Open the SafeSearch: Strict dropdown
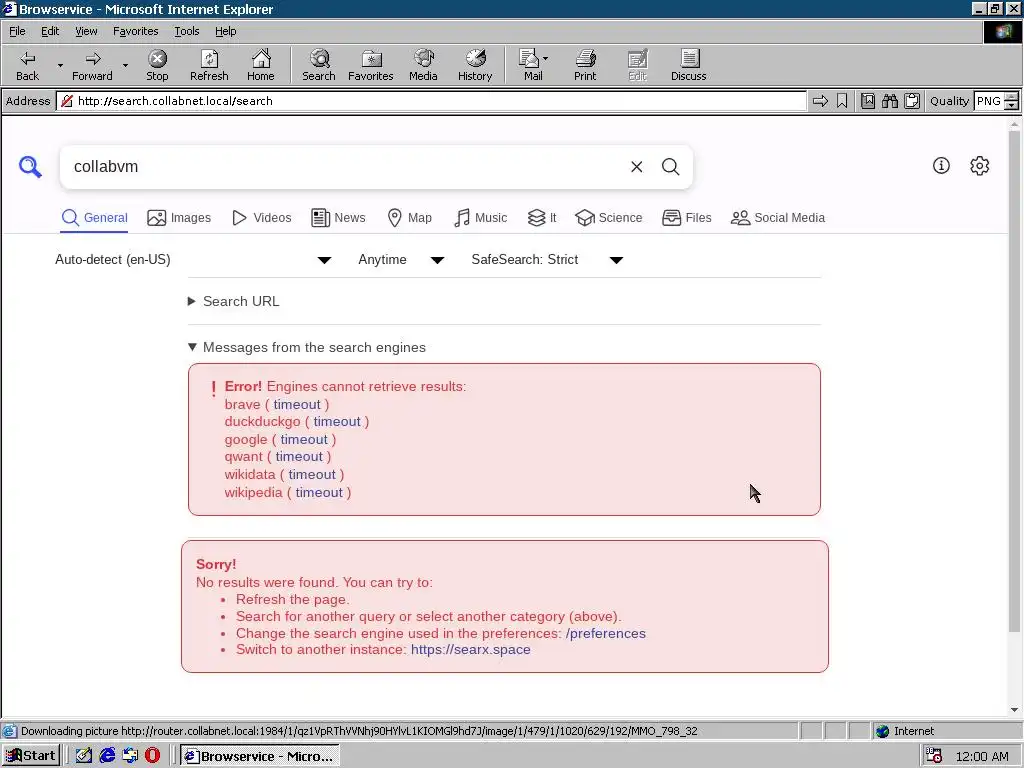The width and height of the screenshot is (1024, 768). point(547,260)
